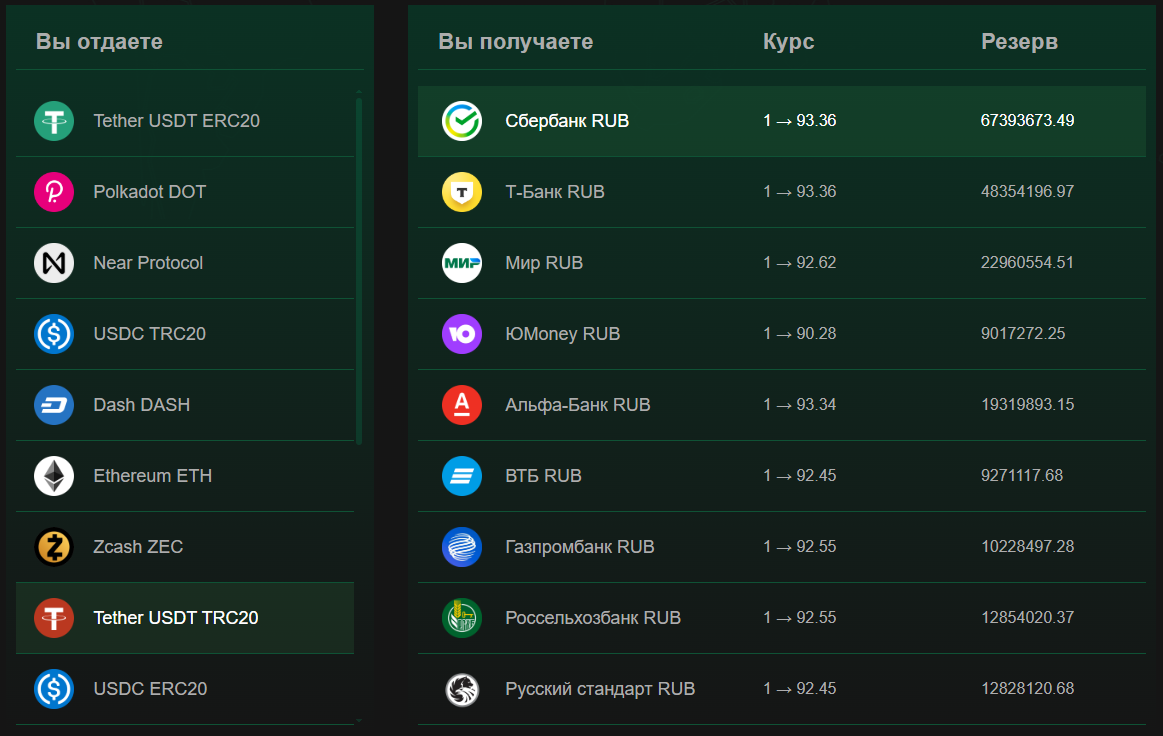The image size is (1163, 736).
Task: Click ЮMoney reserve 9017272.25
Action: coord(1023,334)
